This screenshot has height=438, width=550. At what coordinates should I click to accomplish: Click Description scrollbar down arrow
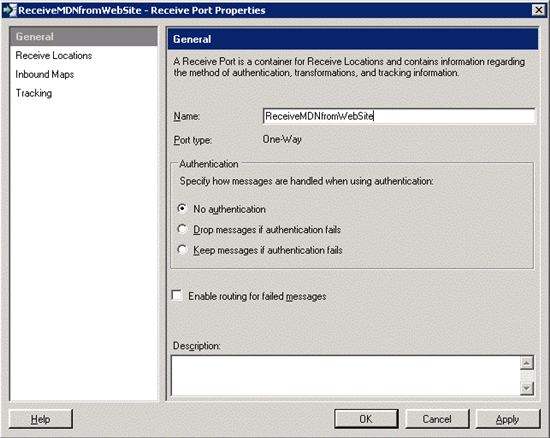click(x=527, y=388)
